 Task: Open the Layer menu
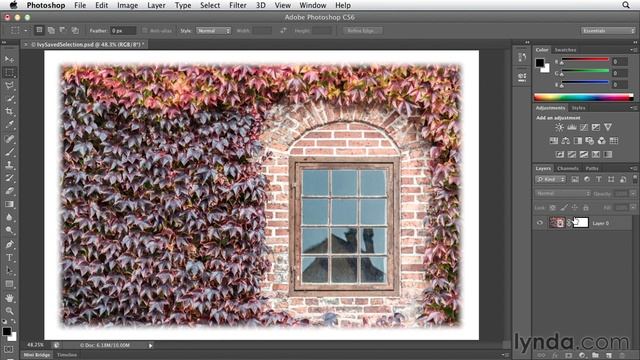click(156, 5)
